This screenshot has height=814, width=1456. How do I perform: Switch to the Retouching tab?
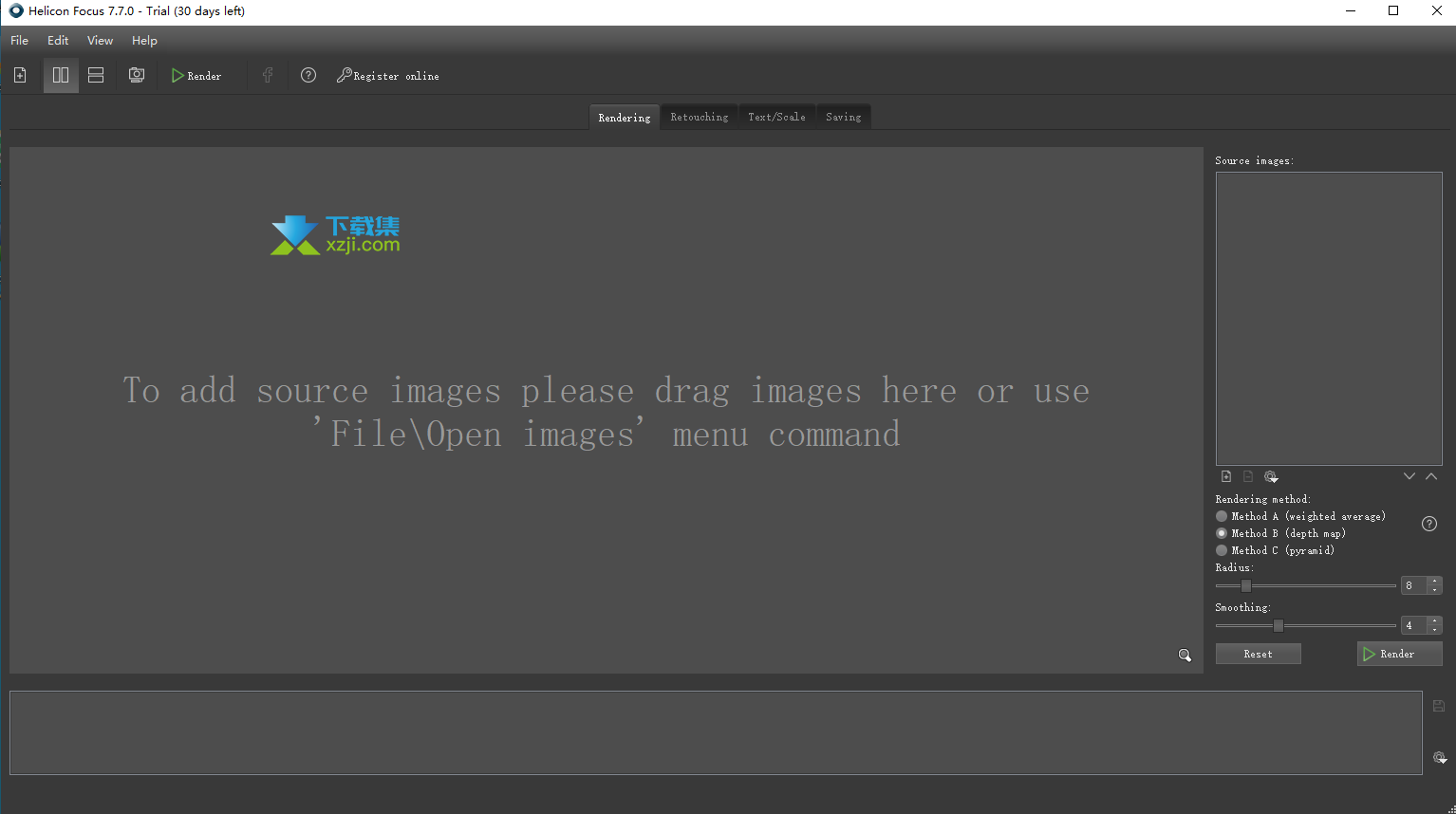coord(700,117)
